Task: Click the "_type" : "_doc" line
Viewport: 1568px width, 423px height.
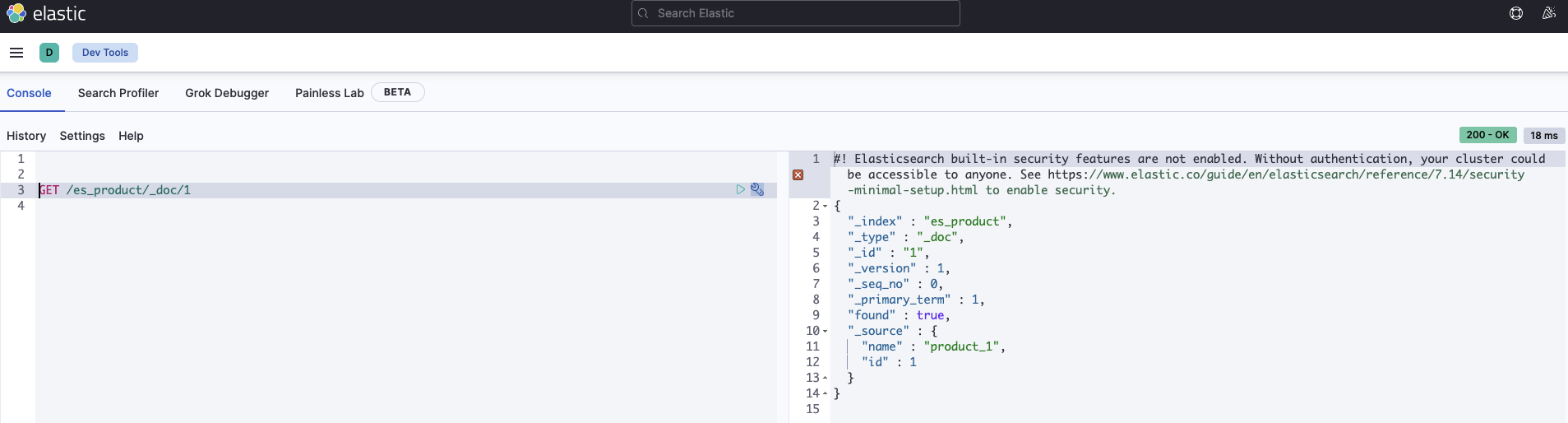Action: (905, 237)
